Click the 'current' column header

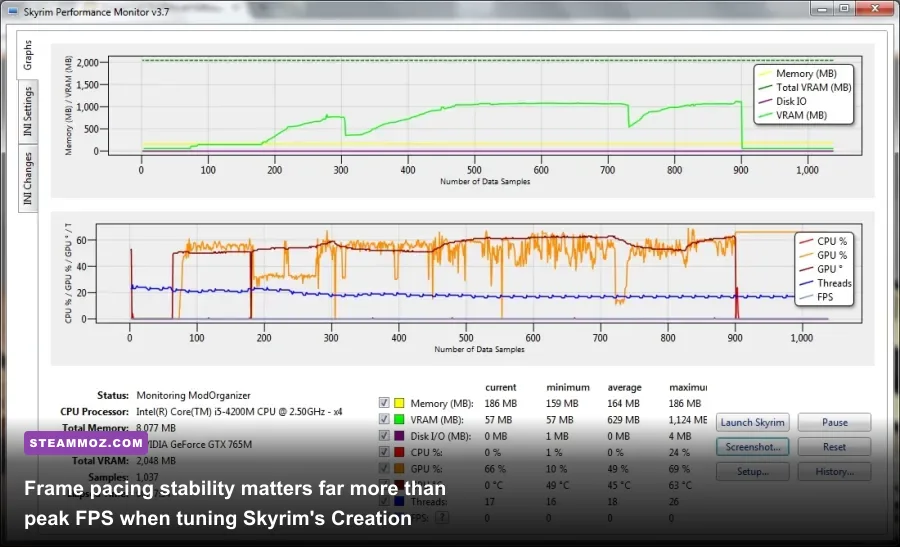point(501,387)
